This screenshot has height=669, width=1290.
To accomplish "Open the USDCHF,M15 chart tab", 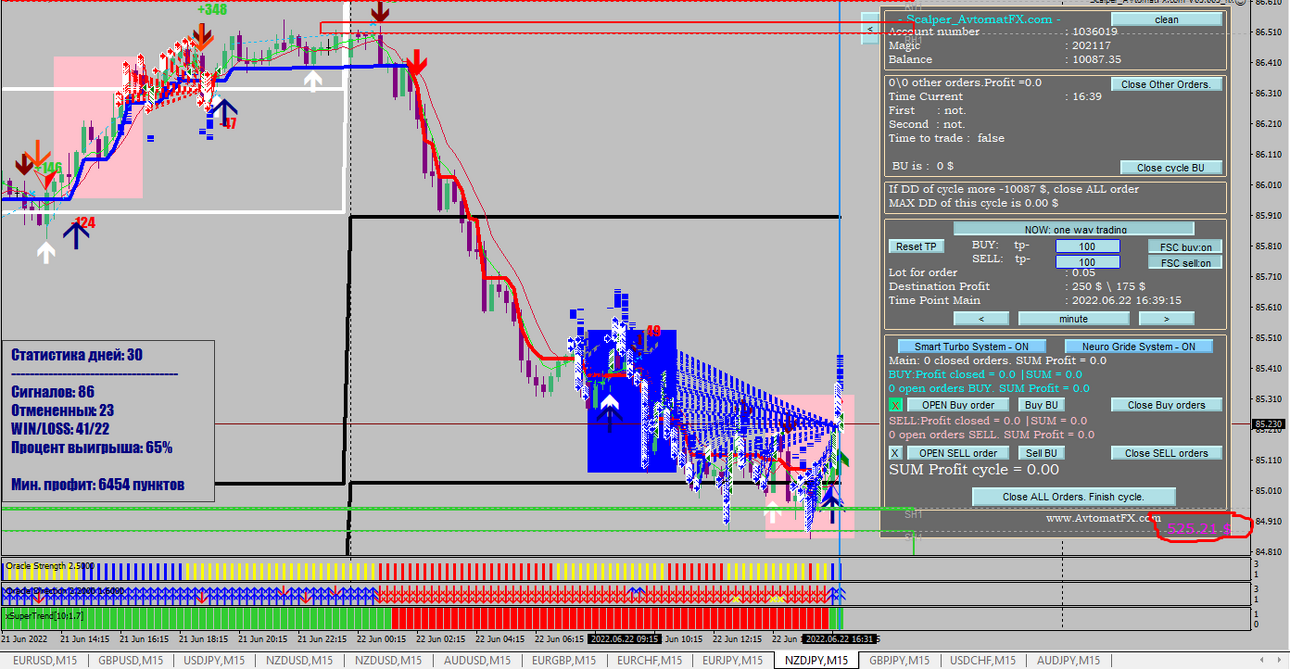I will (x=983, y=660).
